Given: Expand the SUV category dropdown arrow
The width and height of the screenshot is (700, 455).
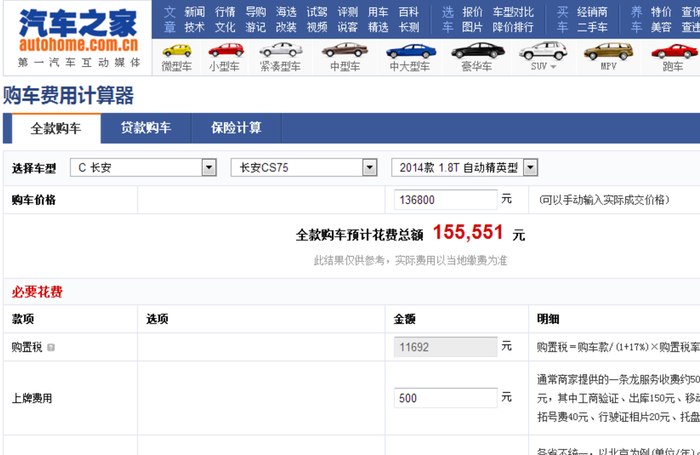Looking at the screenshot, I should click(554, 67).
